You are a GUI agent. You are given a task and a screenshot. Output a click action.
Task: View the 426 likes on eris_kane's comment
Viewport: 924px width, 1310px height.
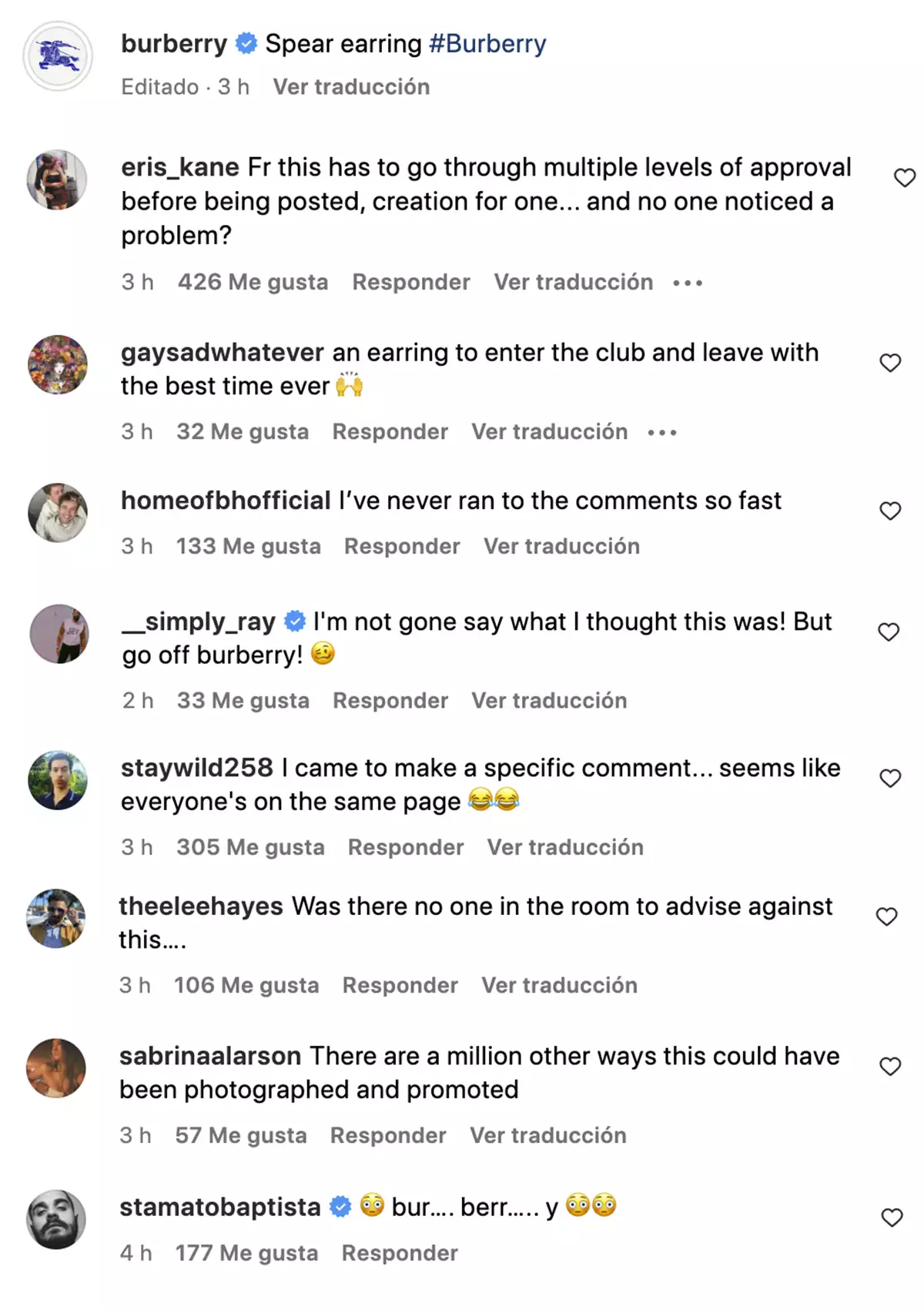coord(253,283)
